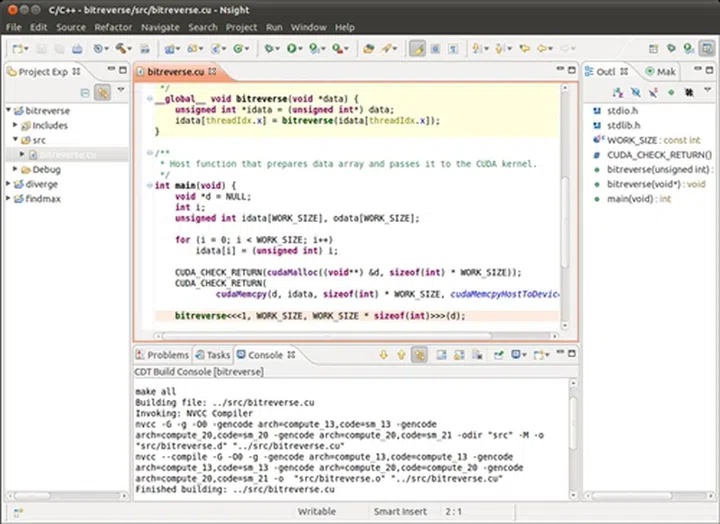This screenshot has height=524, width=720.
Task: Toggle the highlighted button in main toolbar
Action: pyautogui.click(x=417, y=47)
